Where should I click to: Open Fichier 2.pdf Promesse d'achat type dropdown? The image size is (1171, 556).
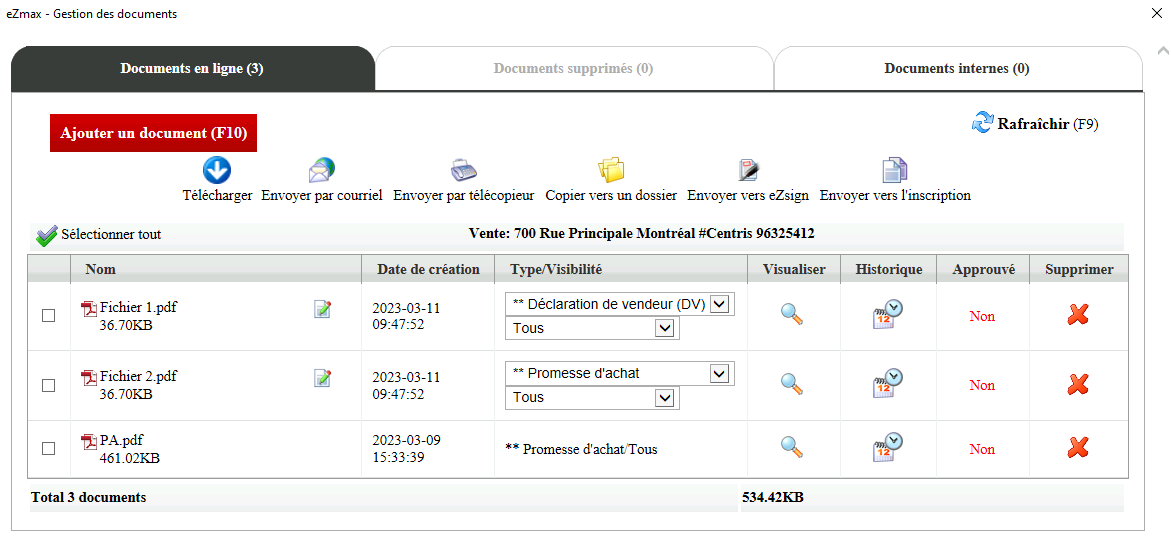pos(620,374)
